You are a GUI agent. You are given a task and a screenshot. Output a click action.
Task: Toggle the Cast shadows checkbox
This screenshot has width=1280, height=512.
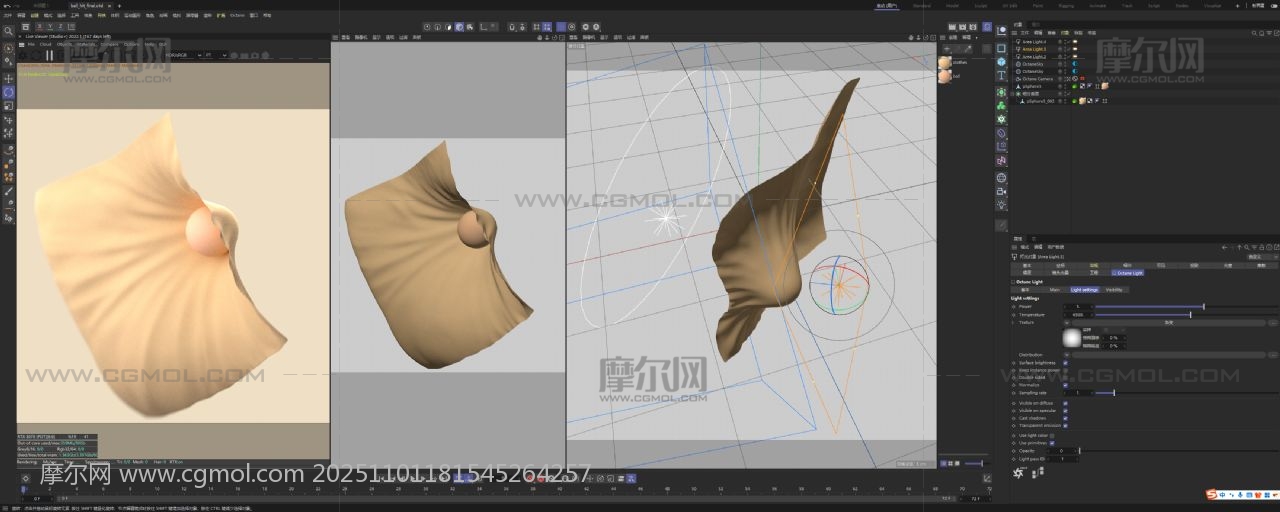click(x=1066, y=418)
